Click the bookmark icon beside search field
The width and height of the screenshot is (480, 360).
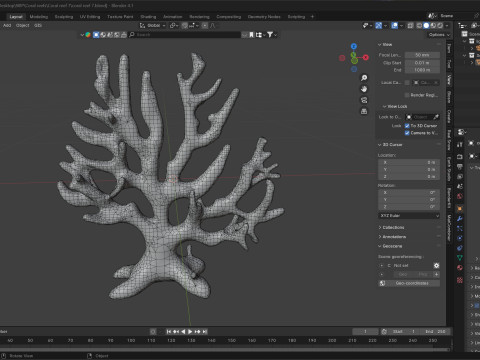(x=252, y=35)
